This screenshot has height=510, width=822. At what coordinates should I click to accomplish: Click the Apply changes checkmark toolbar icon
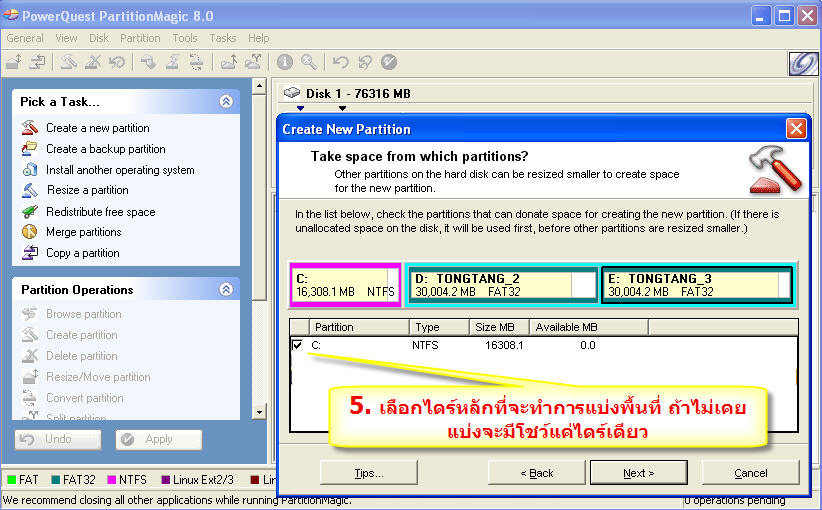coord(389,62)
